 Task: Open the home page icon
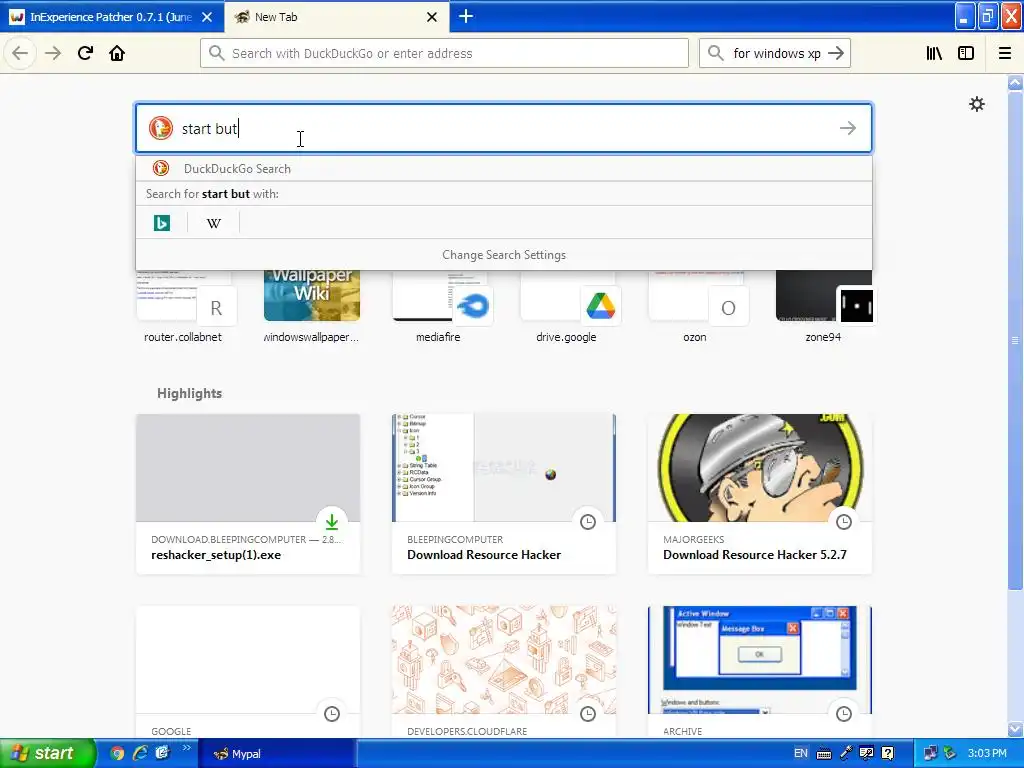[117, 53]
